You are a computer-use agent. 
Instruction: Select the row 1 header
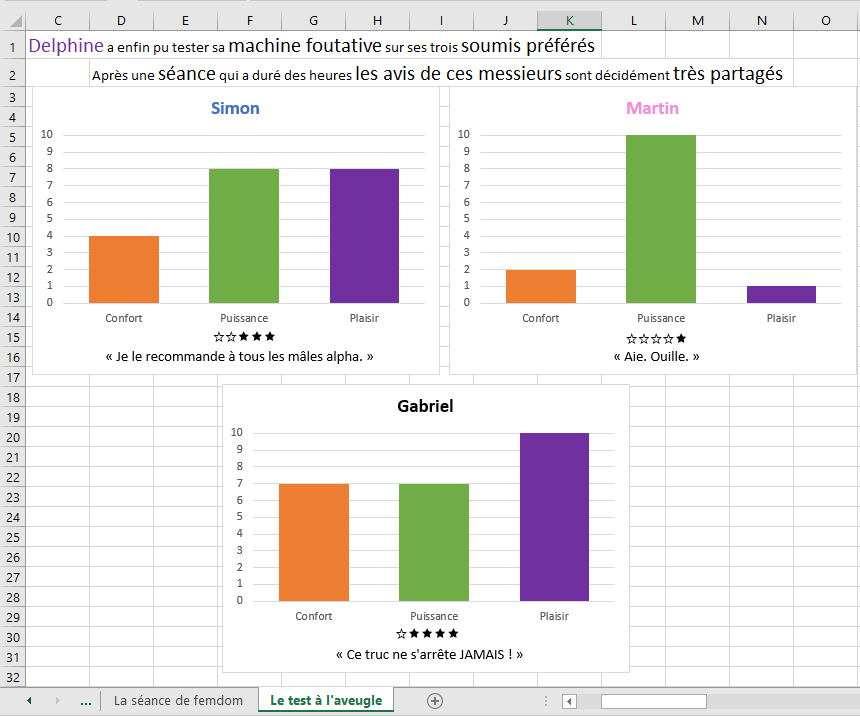coord(12,47)
